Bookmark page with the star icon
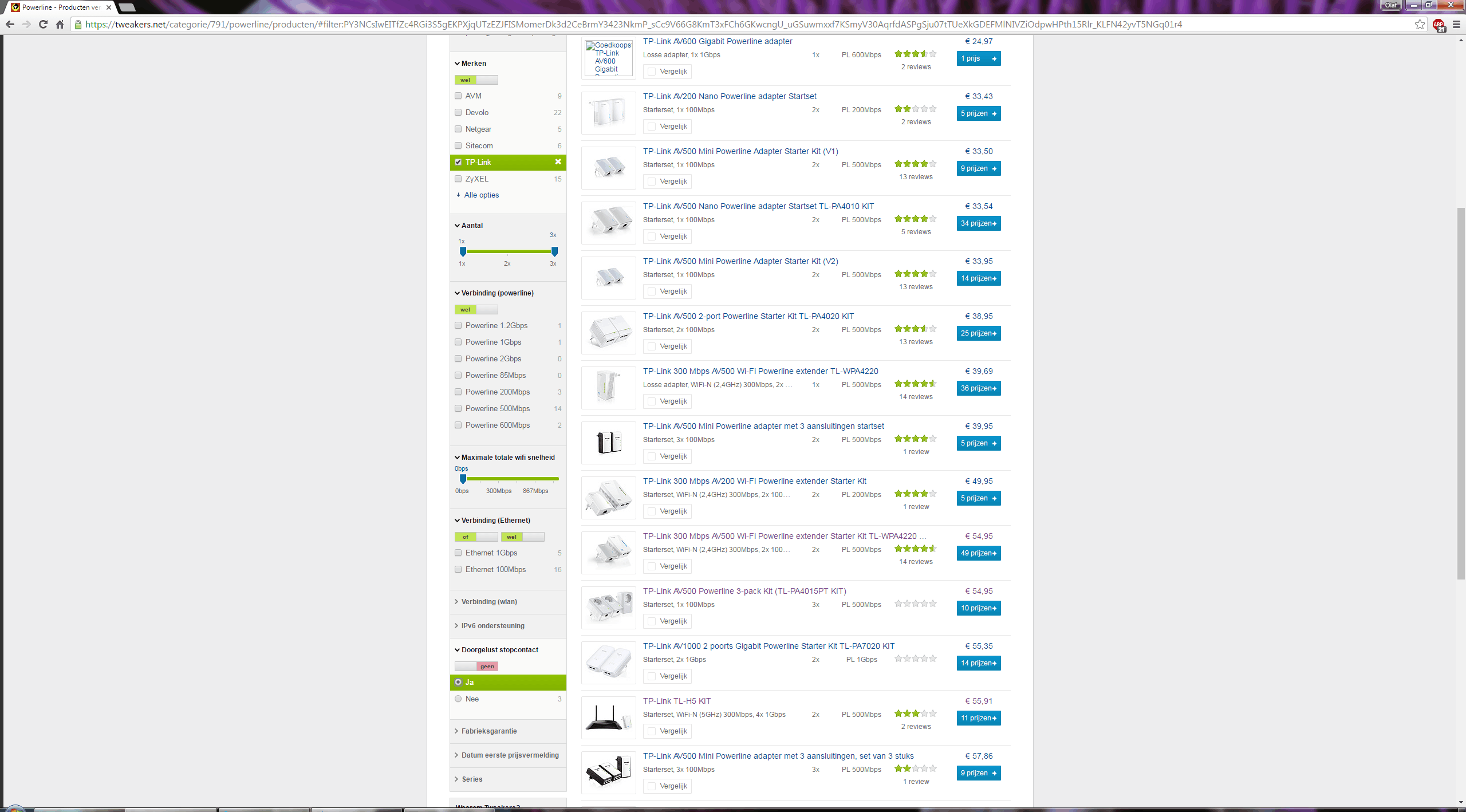Viewport: 1466px width, 812px height. tap(1420, 24)
